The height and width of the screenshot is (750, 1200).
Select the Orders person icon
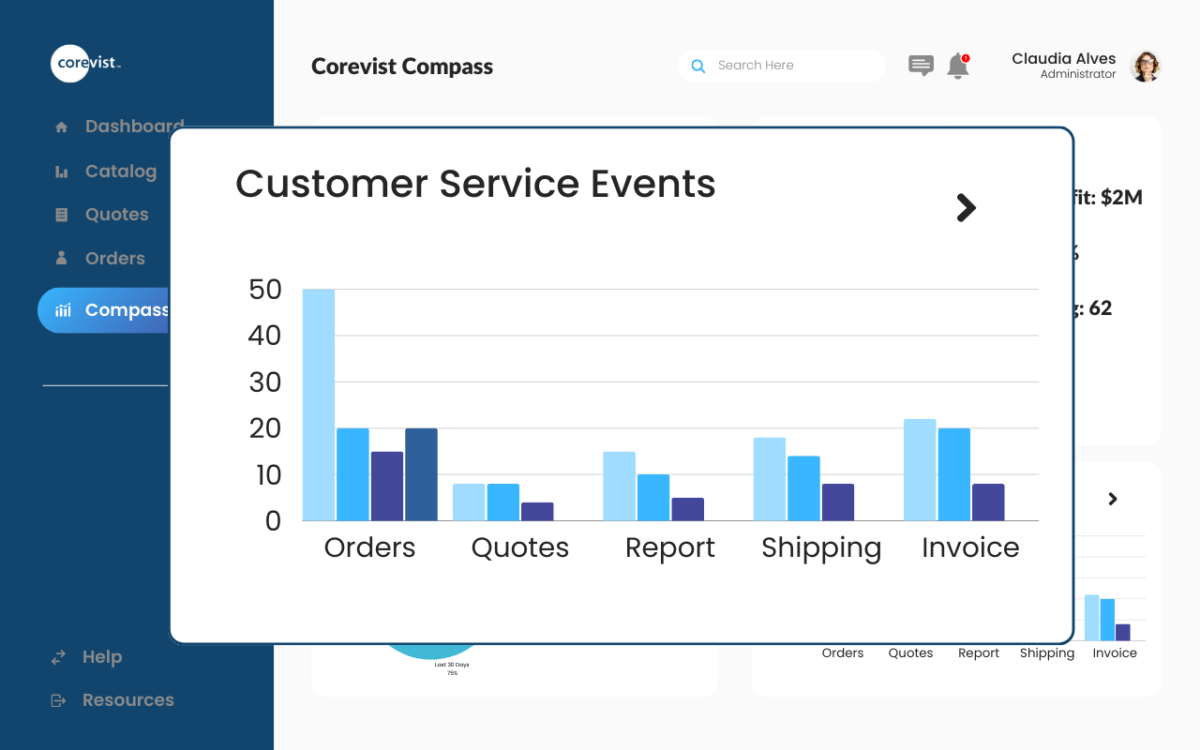coord(62,258)
